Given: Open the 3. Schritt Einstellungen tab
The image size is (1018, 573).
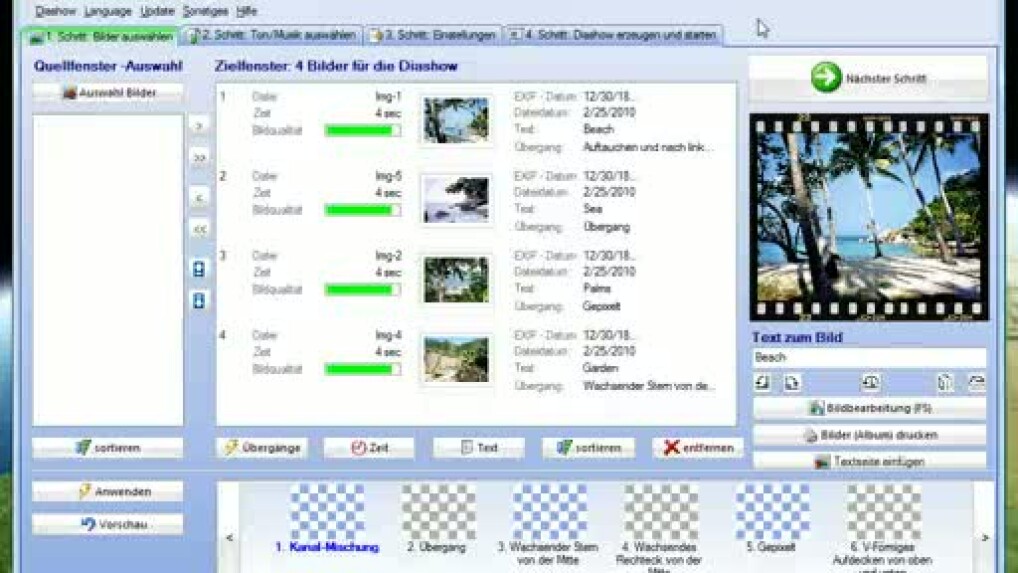Looking at the screenshot, I should click(433, 35).
